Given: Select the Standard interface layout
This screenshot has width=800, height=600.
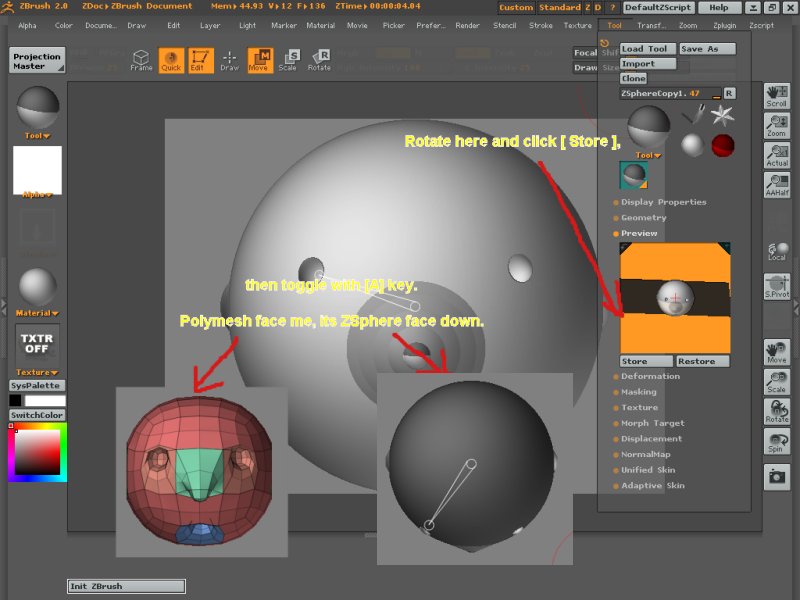Looking at the screenshot, I should tap(560, 8).
